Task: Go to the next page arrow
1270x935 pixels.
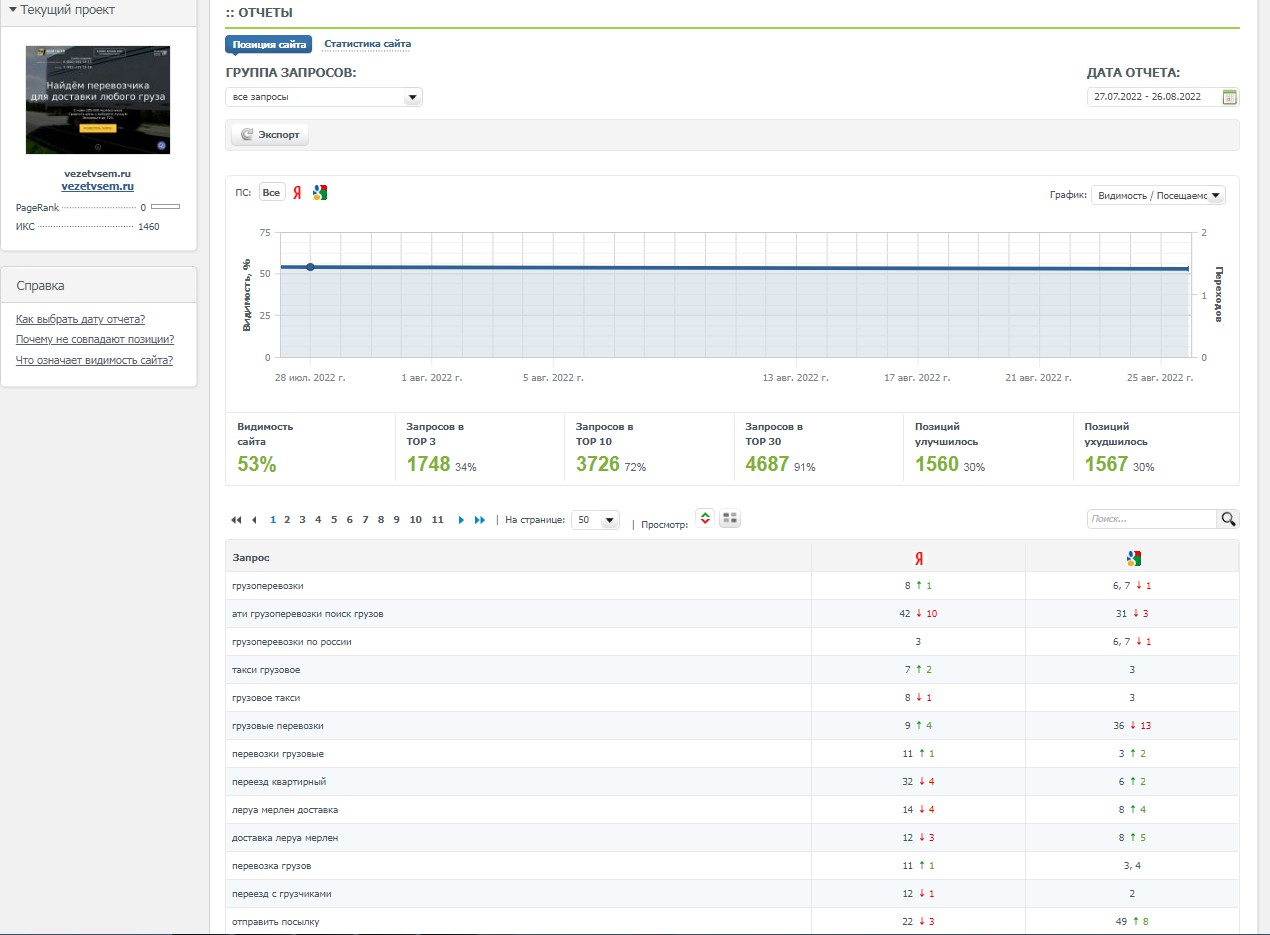Action: point(461,520)
